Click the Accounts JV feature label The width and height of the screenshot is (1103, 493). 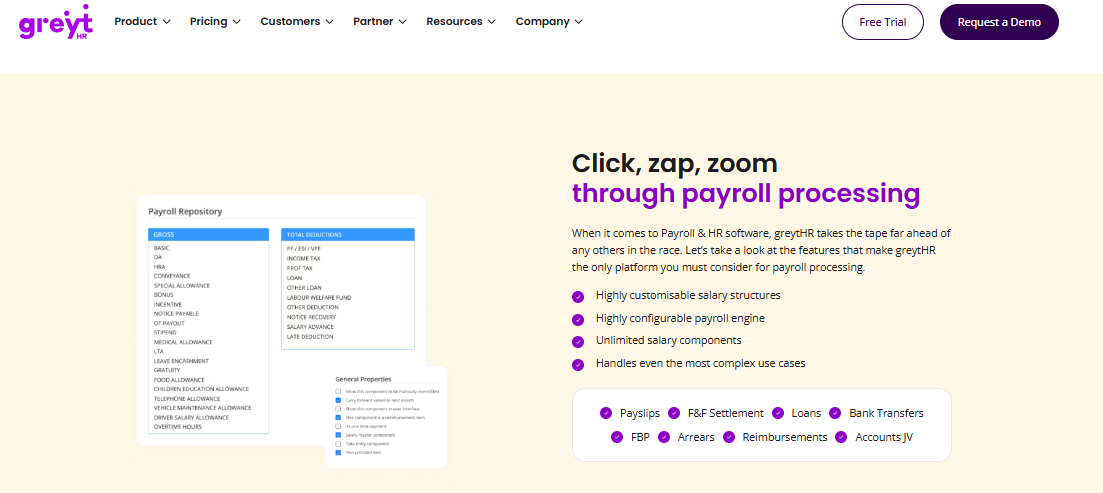click(884, 437)
